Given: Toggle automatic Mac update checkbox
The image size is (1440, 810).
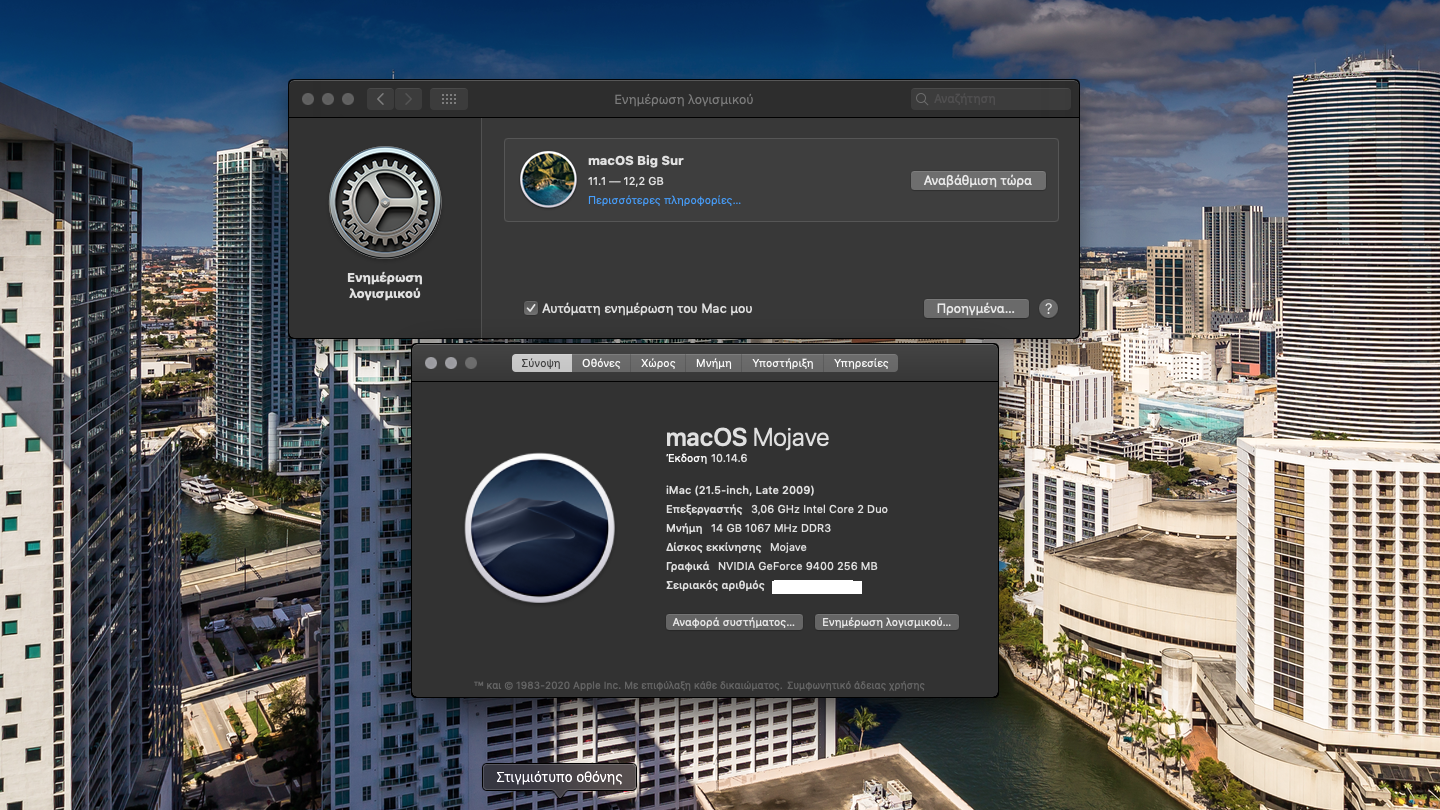Looking at the screenshot, I should pyautogui.click(x=531, y=308).
